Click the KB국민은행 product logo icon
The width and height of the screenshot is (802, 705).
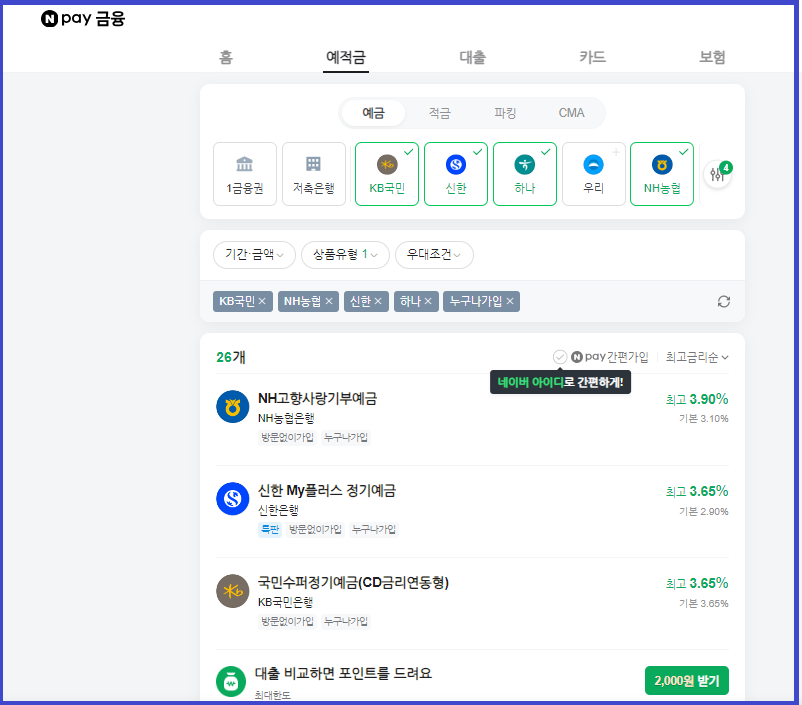tap(233, 590)
